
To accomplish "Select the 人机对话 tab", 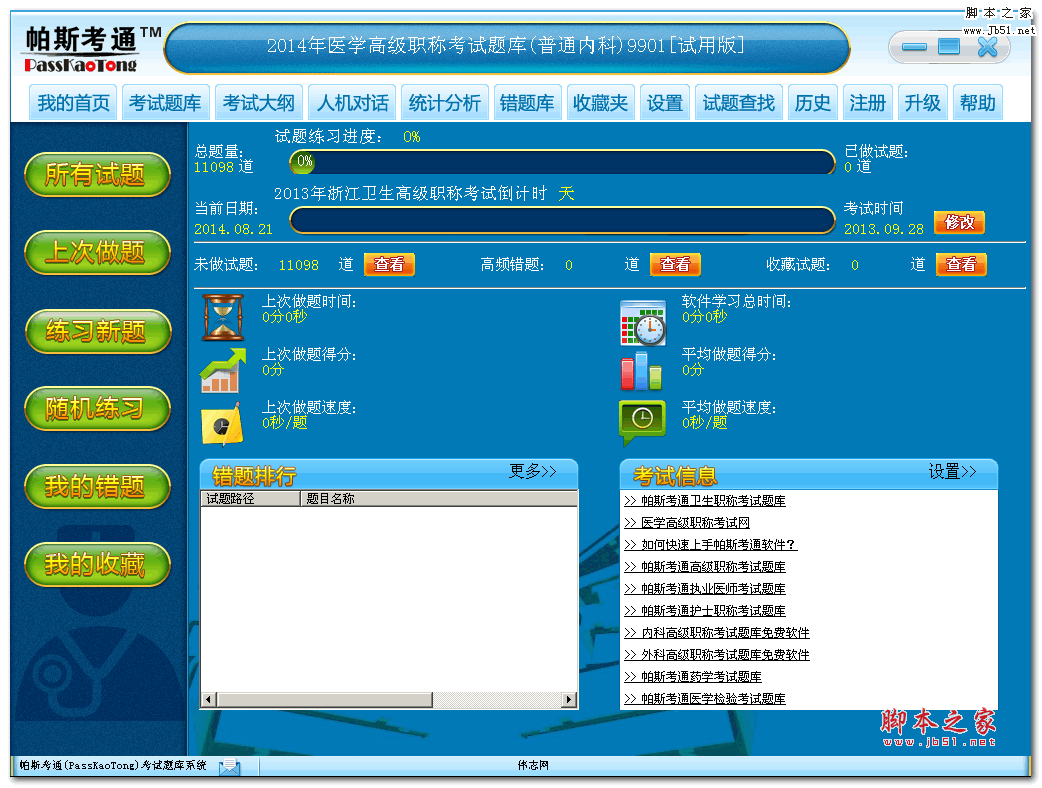I will click(352, 103).
